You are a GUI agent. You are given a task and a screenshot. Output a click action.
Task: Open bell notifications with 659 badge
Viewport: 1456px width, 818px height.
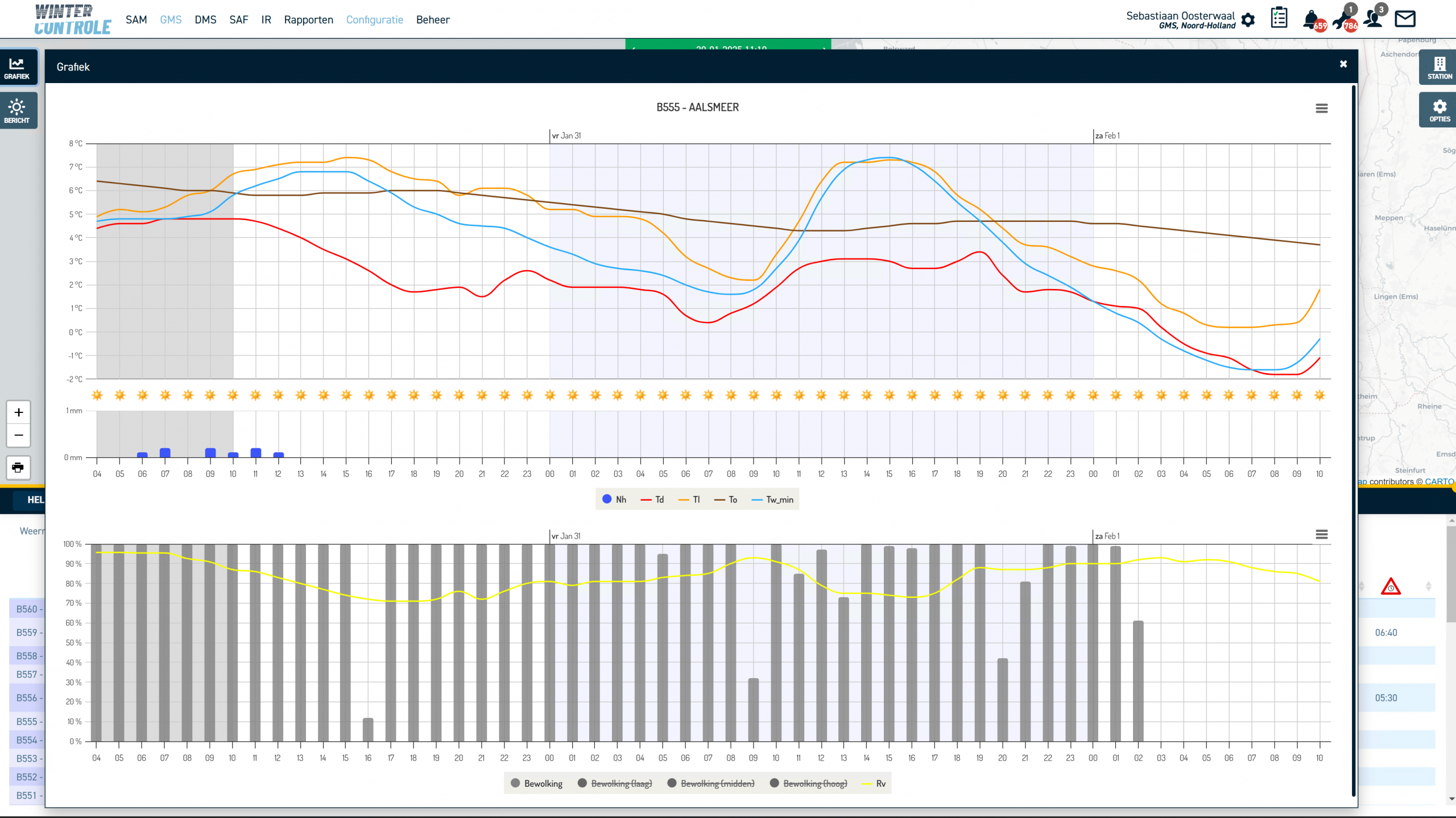click(x=1311, y=19)
